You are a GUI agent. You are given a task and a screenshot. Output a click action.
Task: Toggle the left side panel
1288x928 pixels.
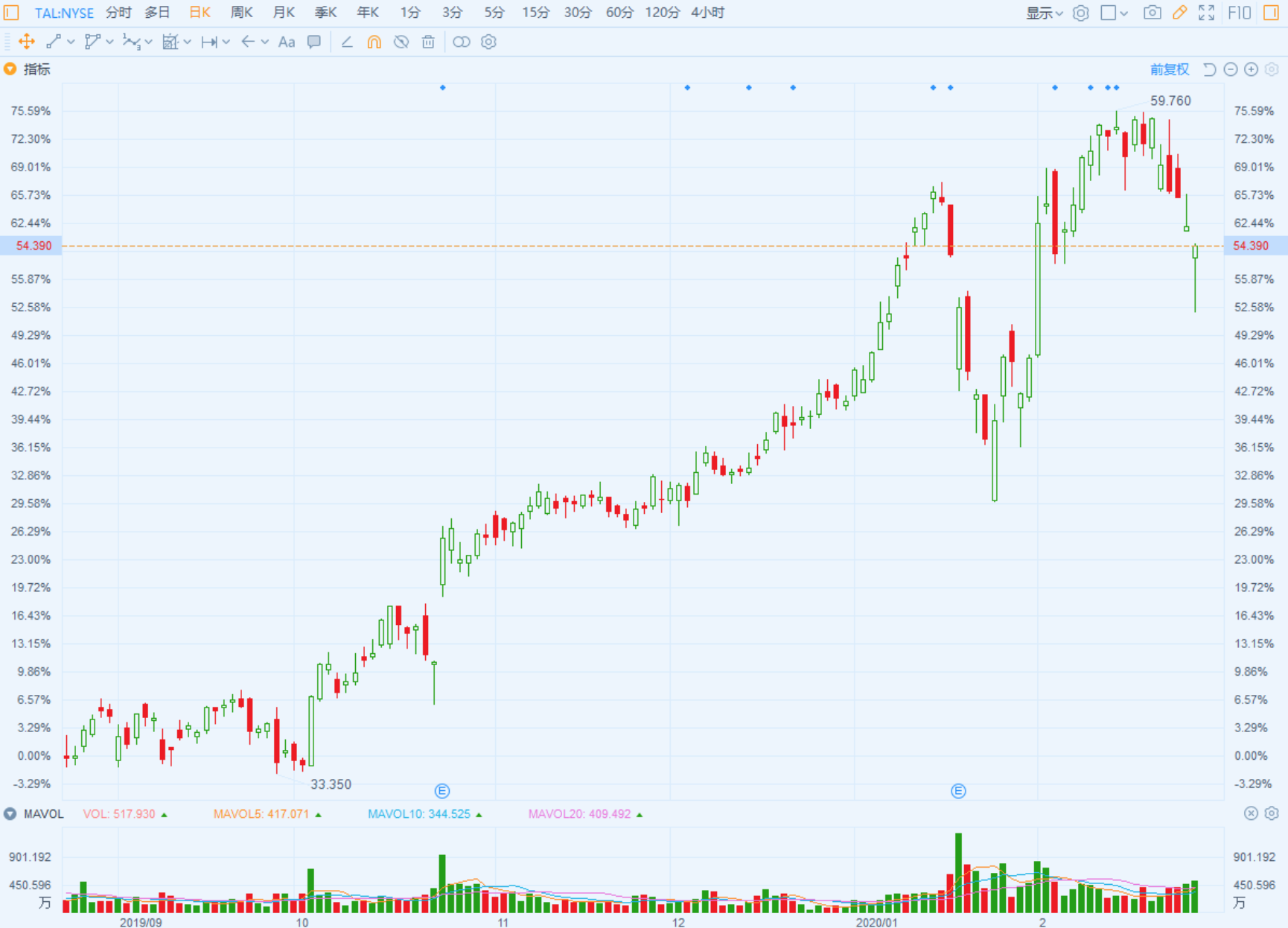pos(12,13)
